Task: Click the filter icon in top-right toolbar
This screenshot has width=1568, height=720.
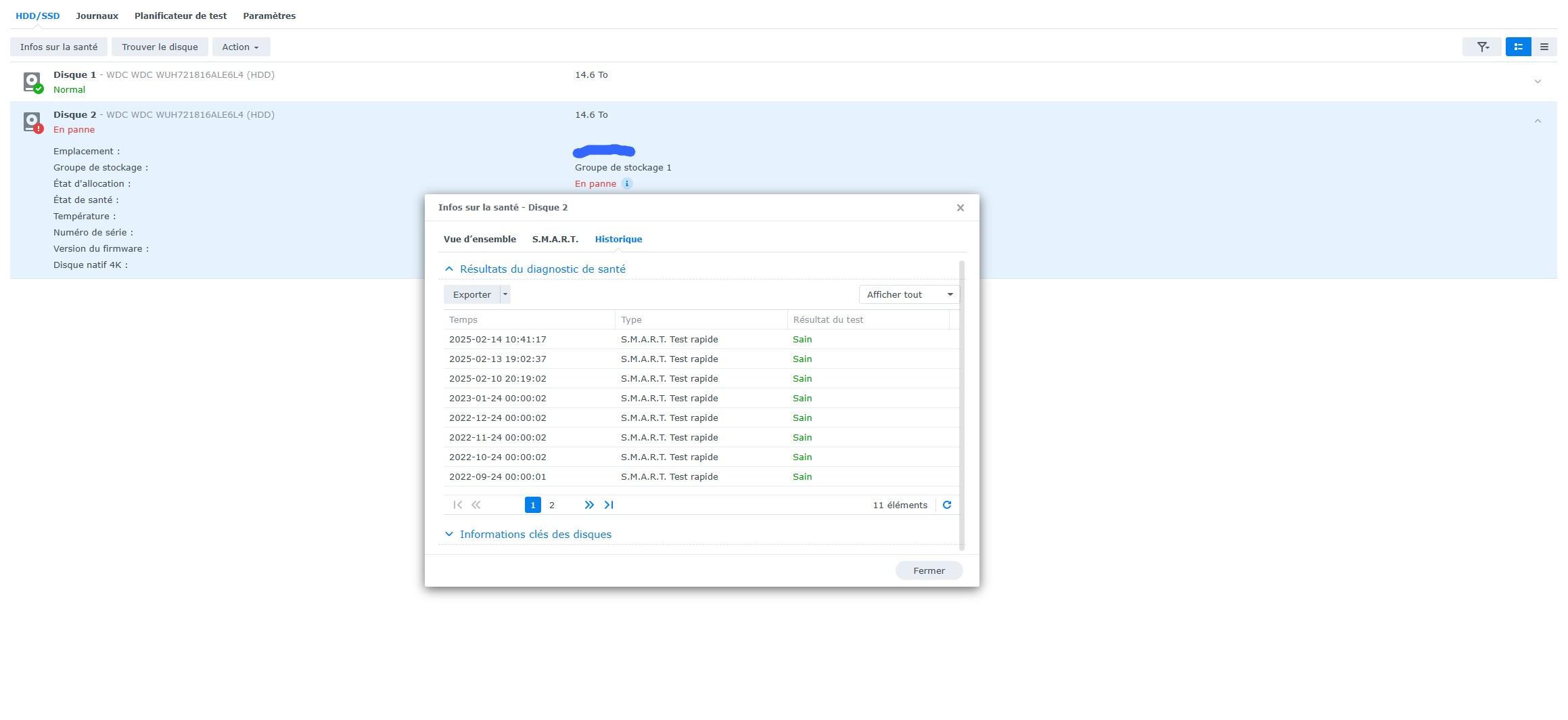Action: coord(1481,47)
